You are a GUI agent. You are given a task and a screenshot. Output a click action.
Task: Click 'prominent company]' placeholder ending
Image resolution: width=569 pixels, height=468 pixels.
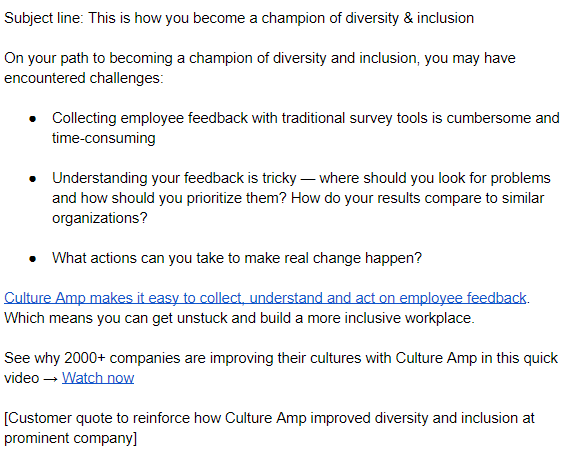(x=70, y=438)
